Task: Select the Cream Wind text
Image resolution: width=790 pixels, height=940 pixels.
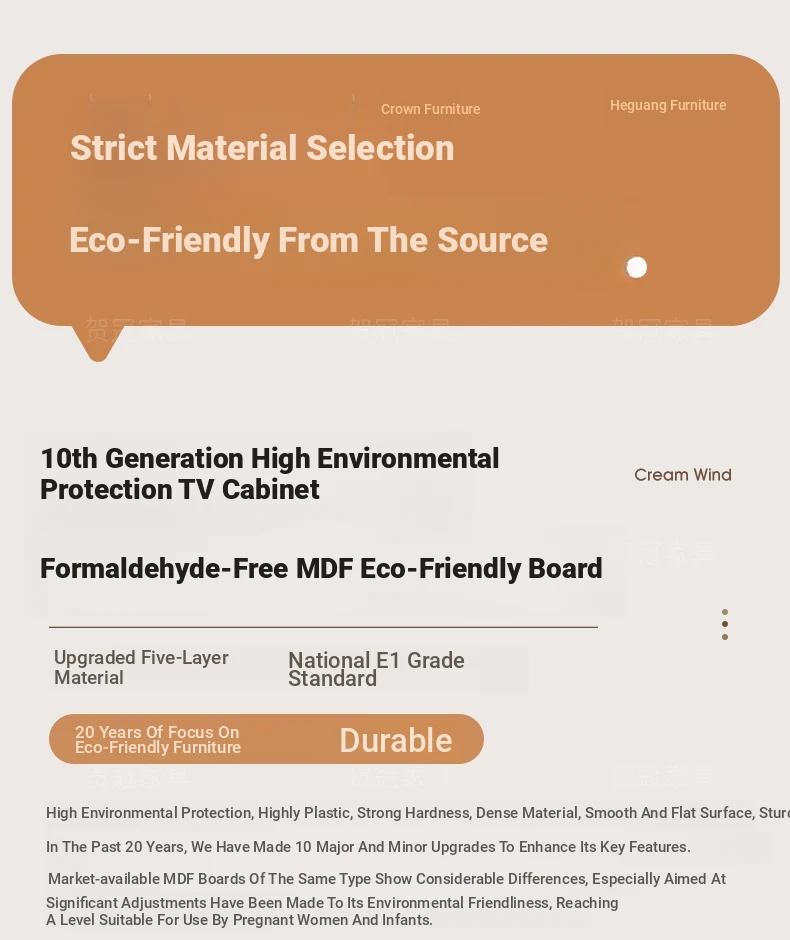Action: coord(683,475)
